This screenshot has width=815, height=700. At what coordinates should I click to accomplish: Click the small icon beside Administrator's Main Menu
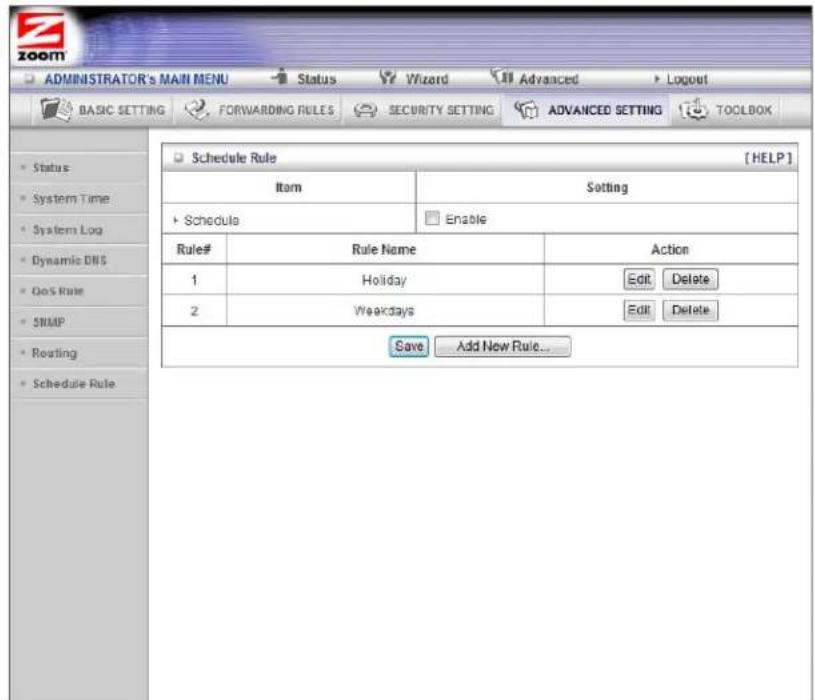pyautogui.click(x=30, y=79)
